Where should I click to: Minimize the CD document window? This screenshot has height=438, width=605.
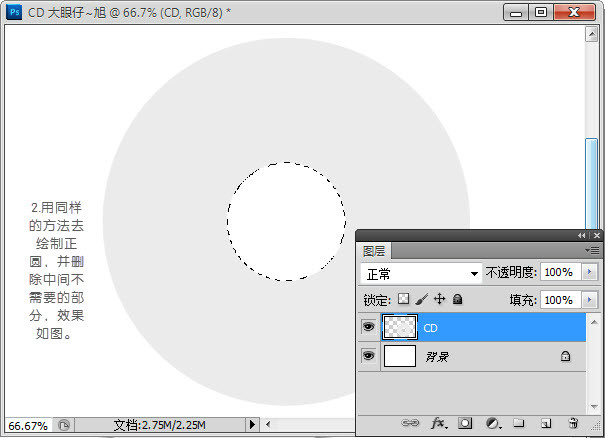(x=516, y=12)
